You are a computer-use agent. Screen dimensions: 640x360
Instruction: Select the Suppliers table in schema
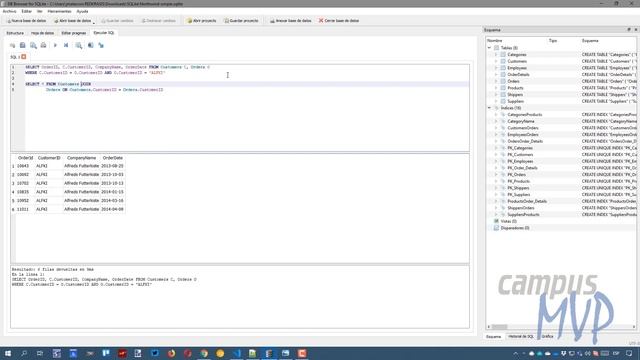click(516, 101)
